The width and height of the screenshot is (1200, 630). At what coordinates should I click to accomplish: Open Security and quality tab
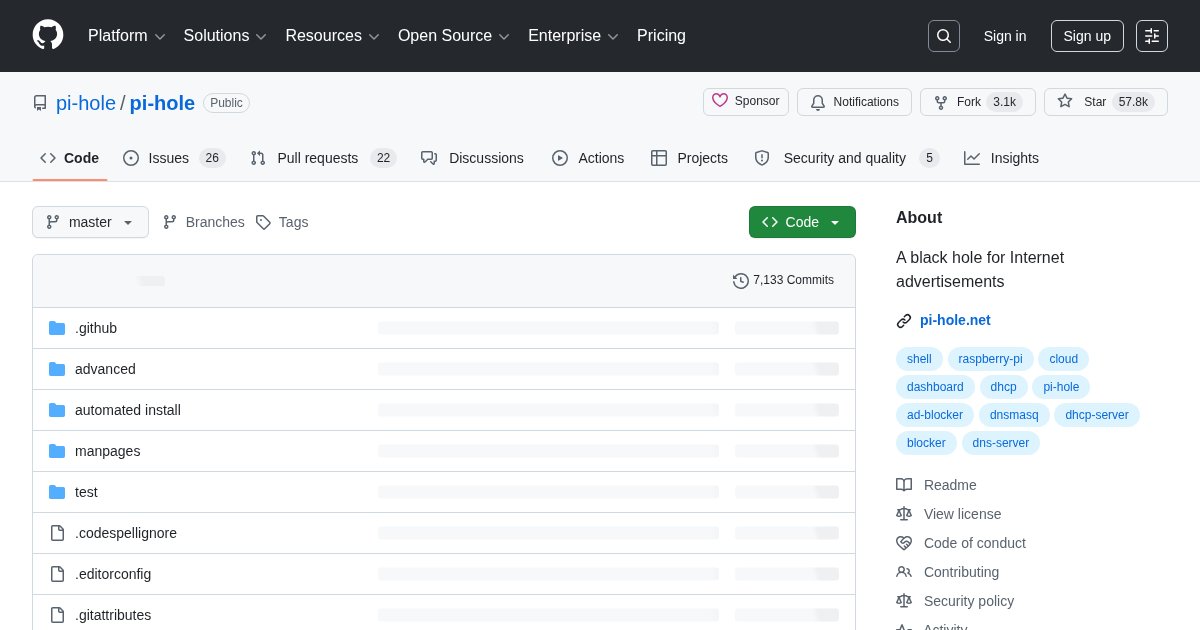pyautogui.click(x=846, y=158)
